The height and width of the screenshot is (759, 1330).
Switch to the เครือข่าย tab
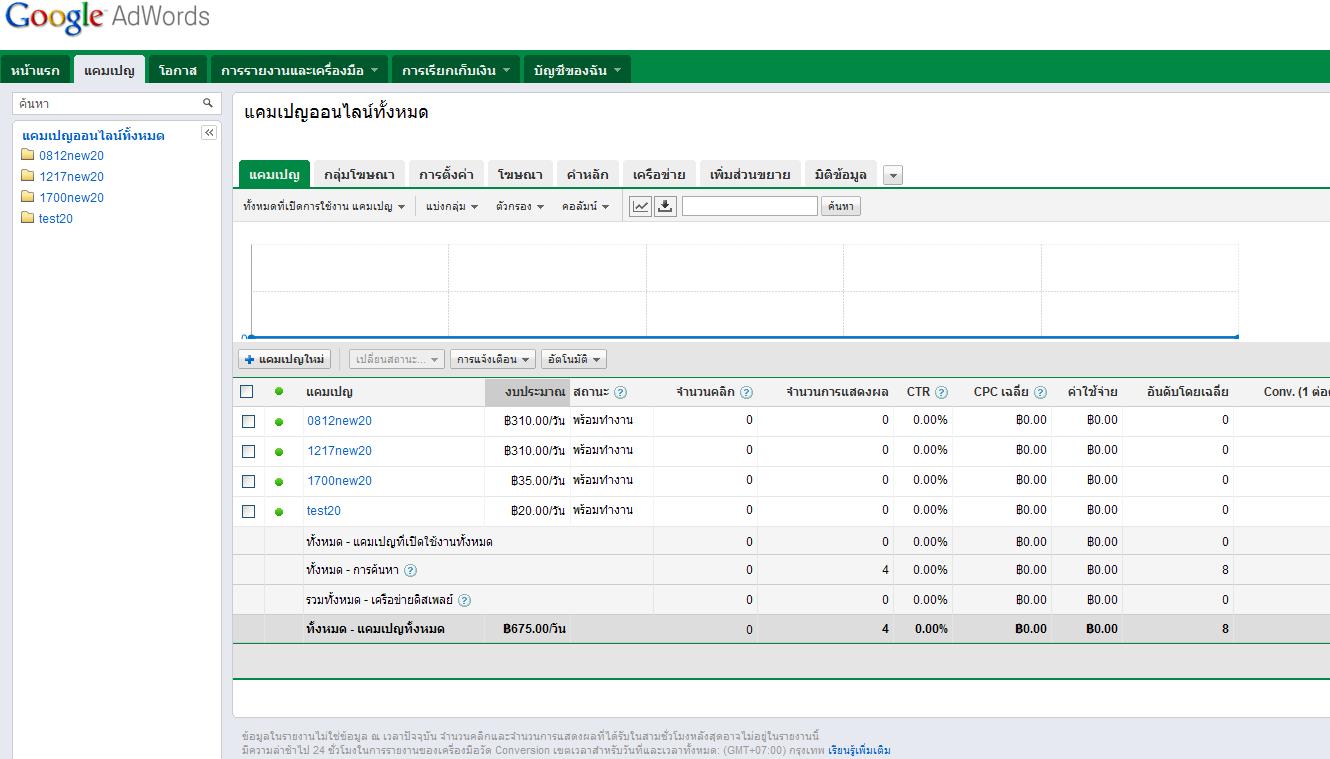[x=659, y=174]
